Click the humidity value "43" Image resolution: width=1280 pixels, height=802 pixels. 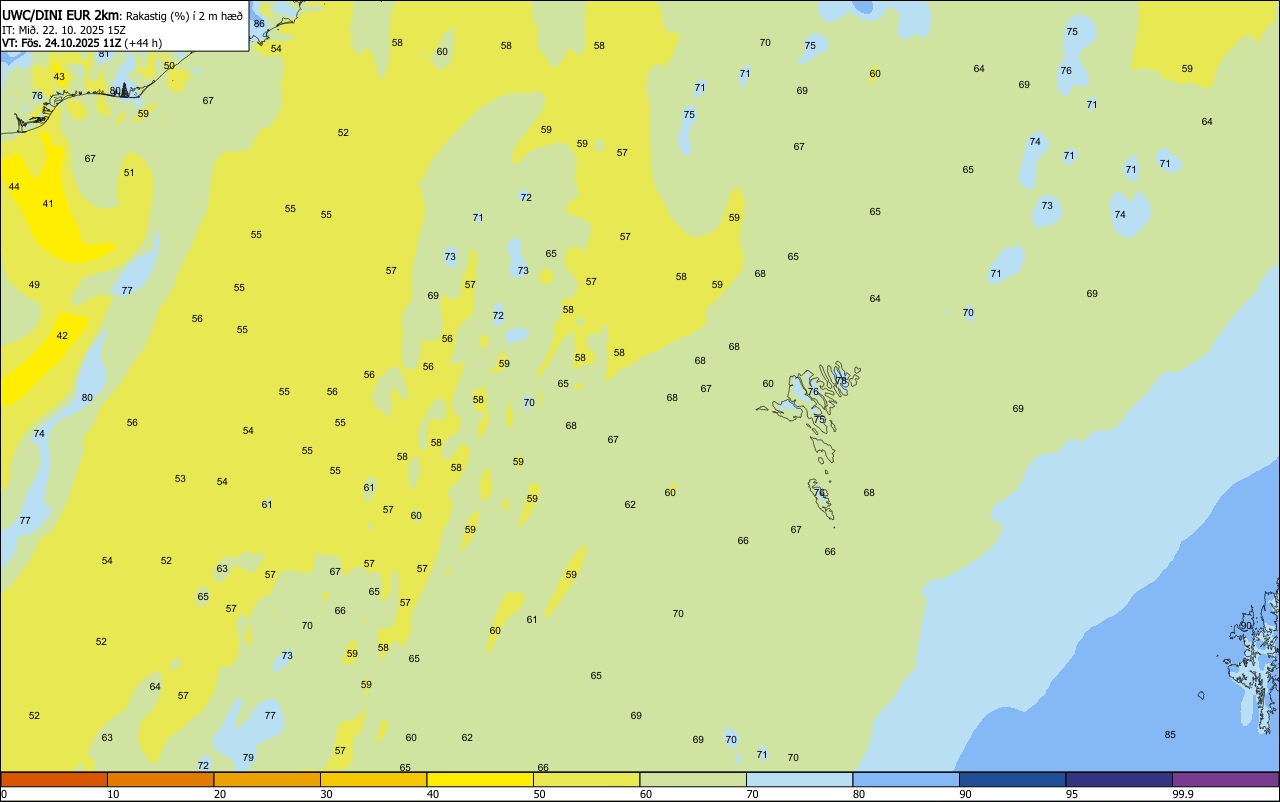pos(59,77)
